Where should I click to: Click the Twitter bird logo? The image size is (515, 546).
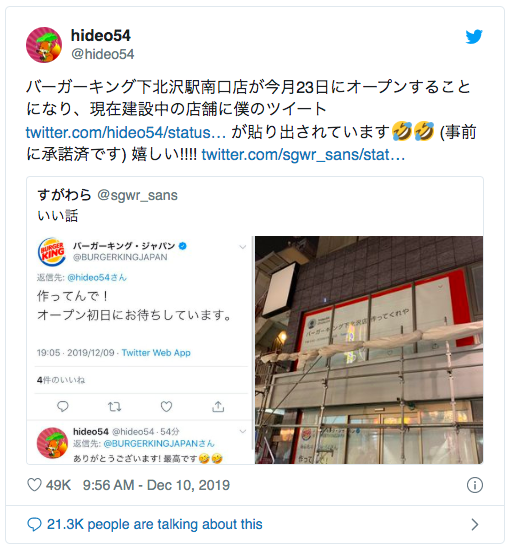(474, 37)
